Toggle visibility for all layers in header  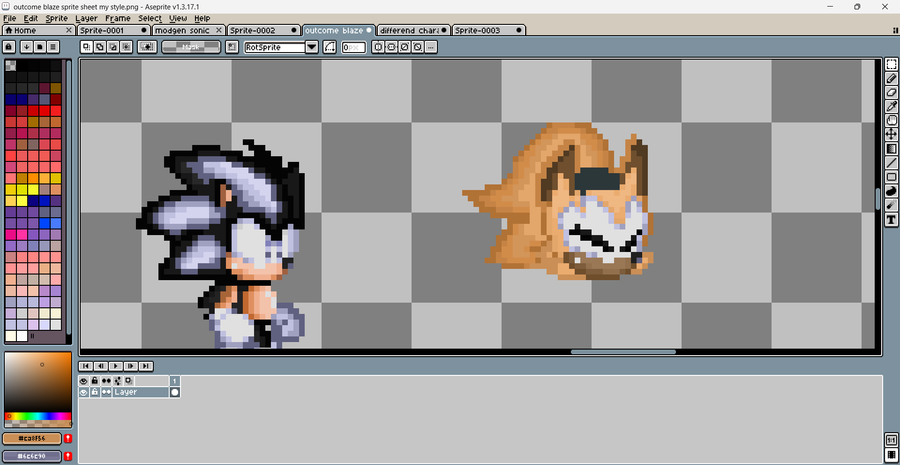pos(84,381)
